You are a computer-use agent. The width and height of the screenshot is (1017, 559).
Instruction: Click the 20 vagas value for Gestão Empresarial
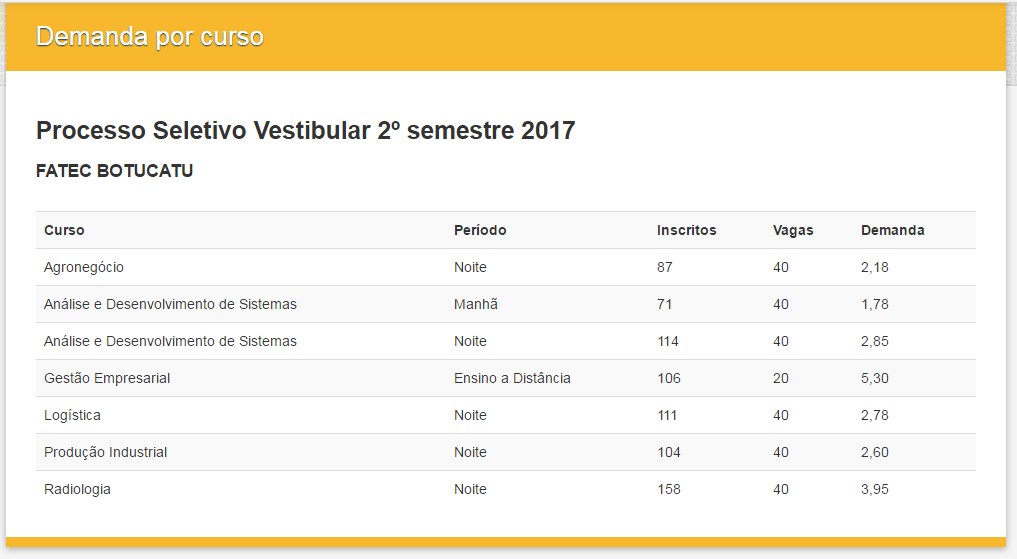(781, 379)
